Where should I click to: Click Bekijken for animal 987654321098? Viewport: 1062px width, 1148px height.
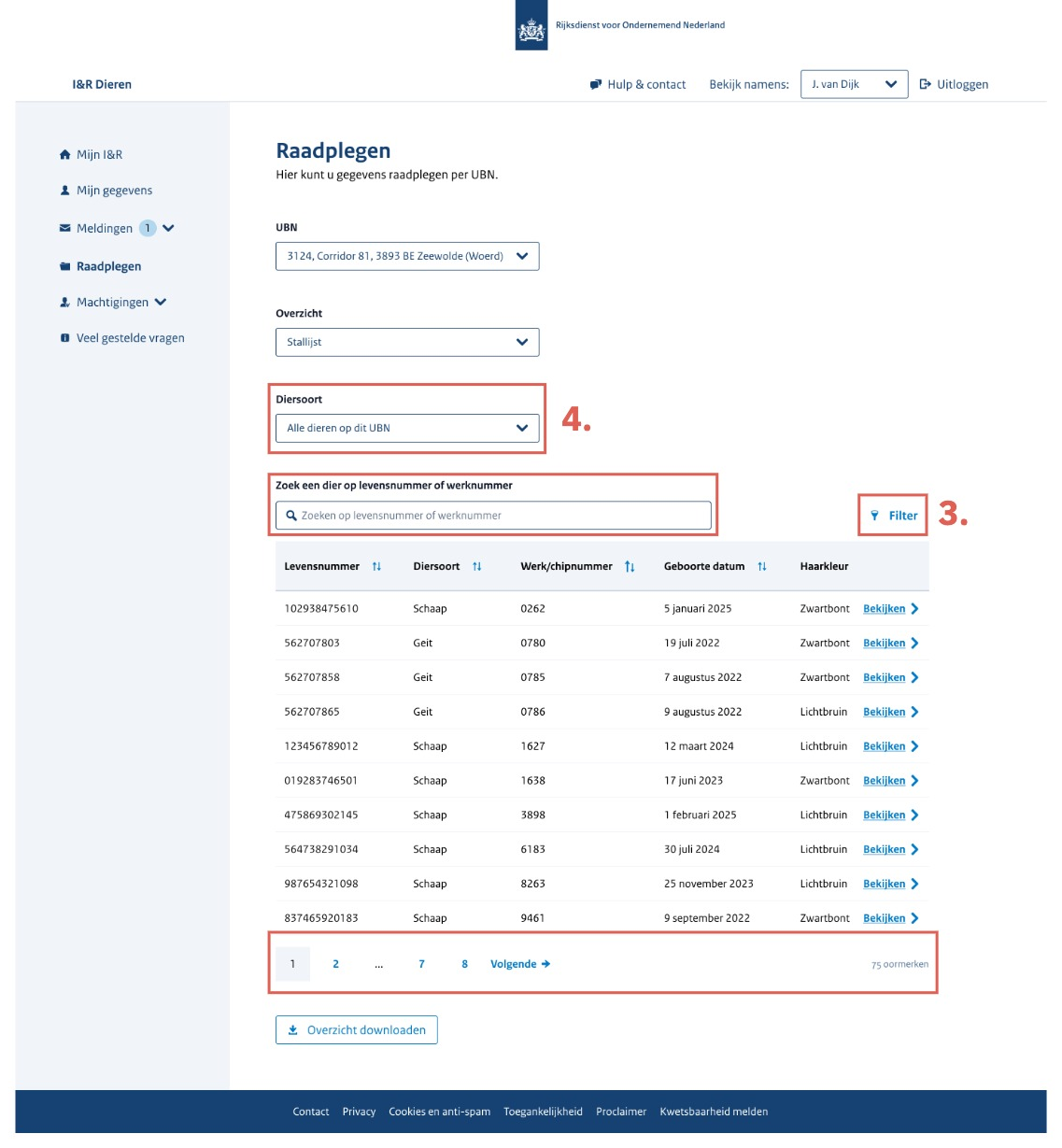click(884, 884)
